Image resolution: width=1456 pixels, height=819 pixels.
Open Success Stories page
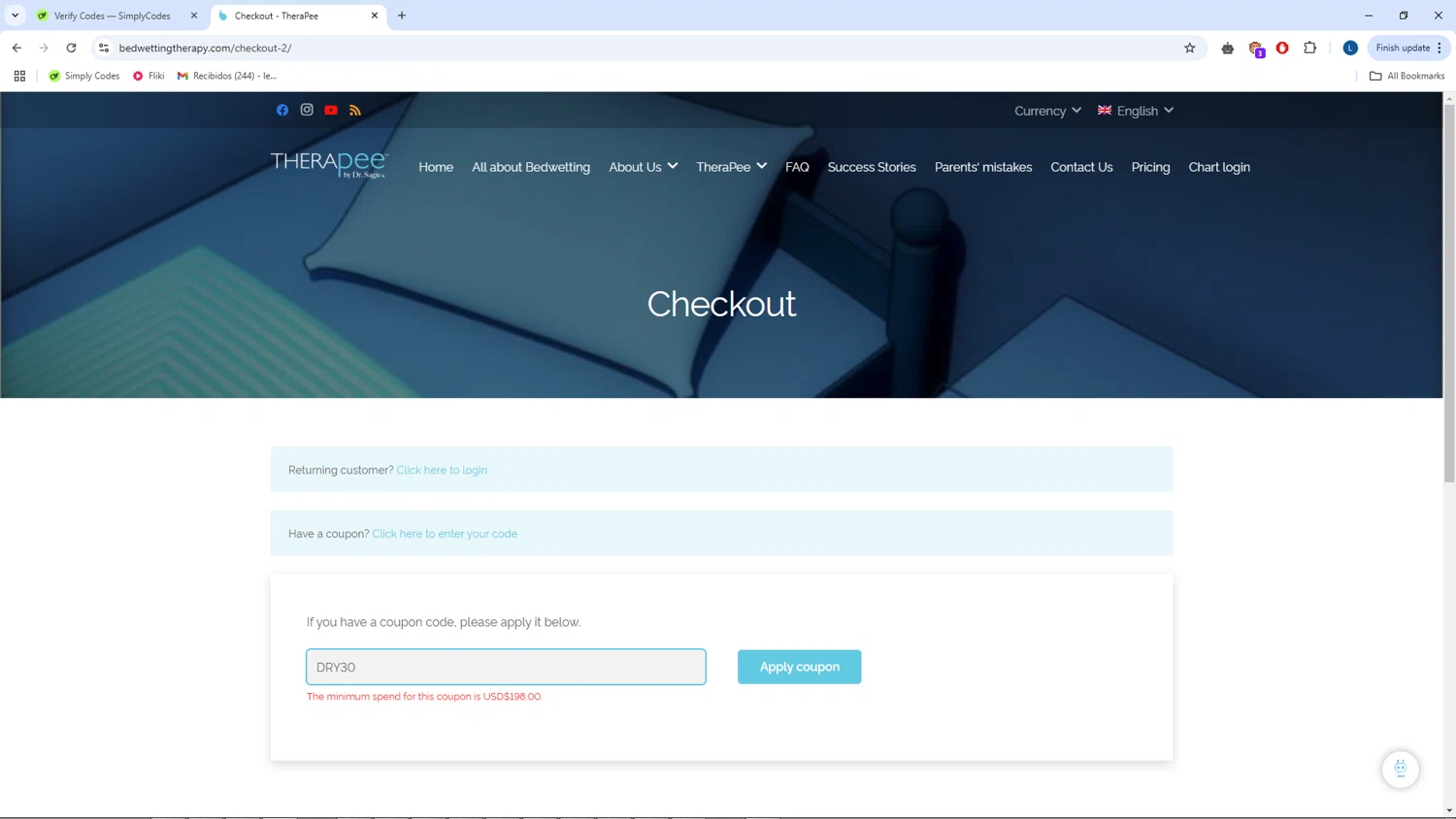872,167
